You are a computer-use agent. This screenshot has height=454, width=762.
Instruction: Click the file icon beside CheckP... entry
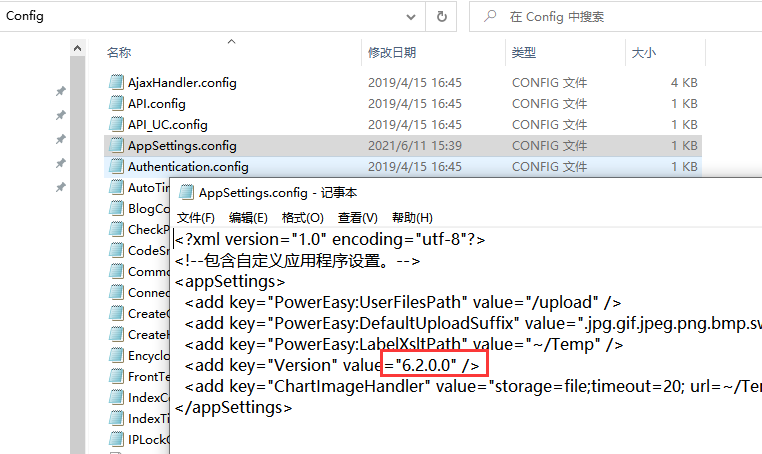click(116, 228)
